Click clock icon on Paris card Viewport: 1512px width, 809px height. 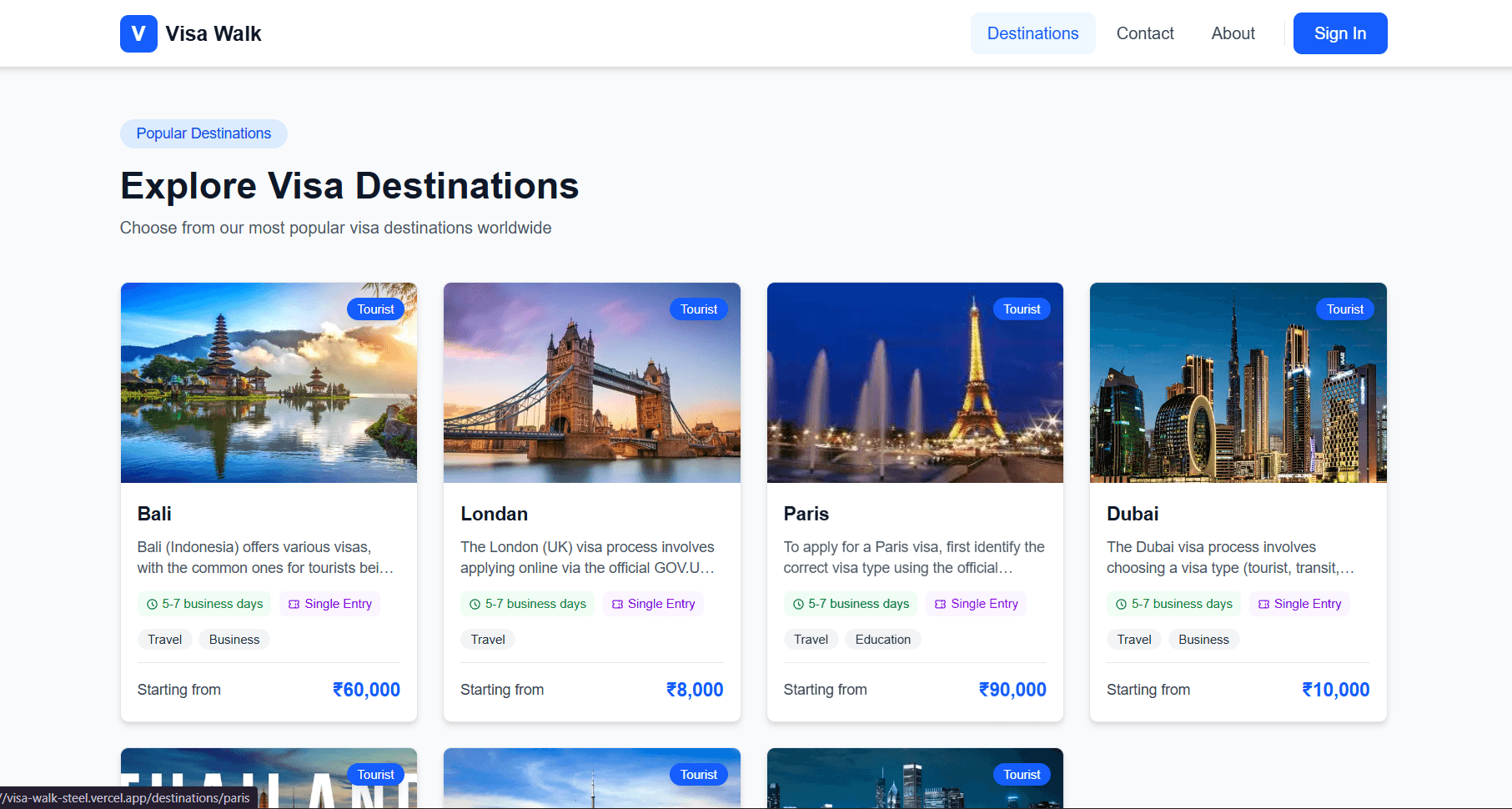coord(798,605)
